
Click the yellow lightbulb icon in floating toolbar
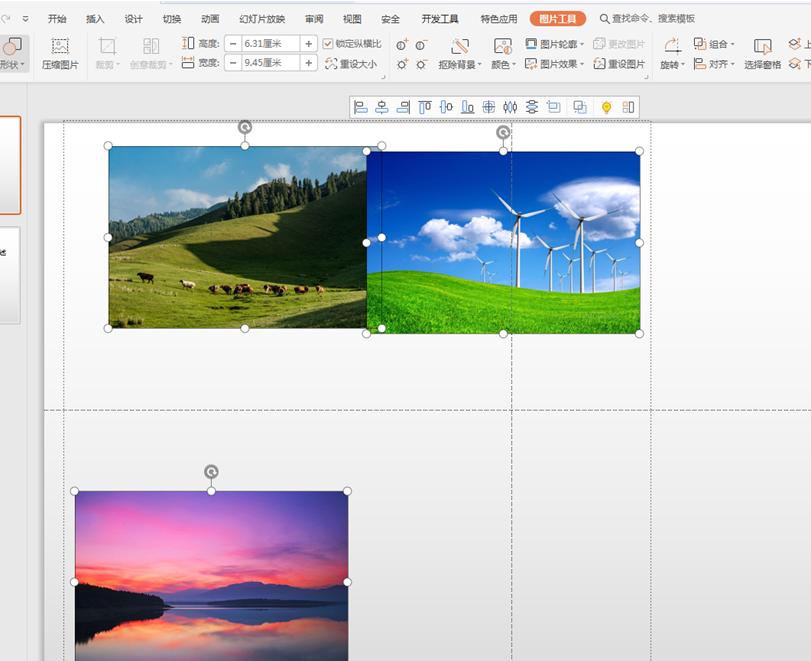coord(606,107)
